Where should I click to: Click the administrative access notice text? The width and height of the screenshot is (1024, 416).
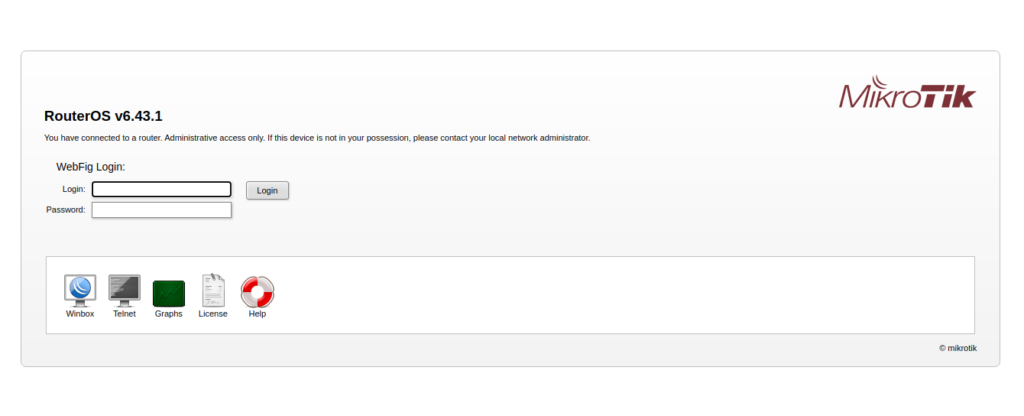(317, 138)
